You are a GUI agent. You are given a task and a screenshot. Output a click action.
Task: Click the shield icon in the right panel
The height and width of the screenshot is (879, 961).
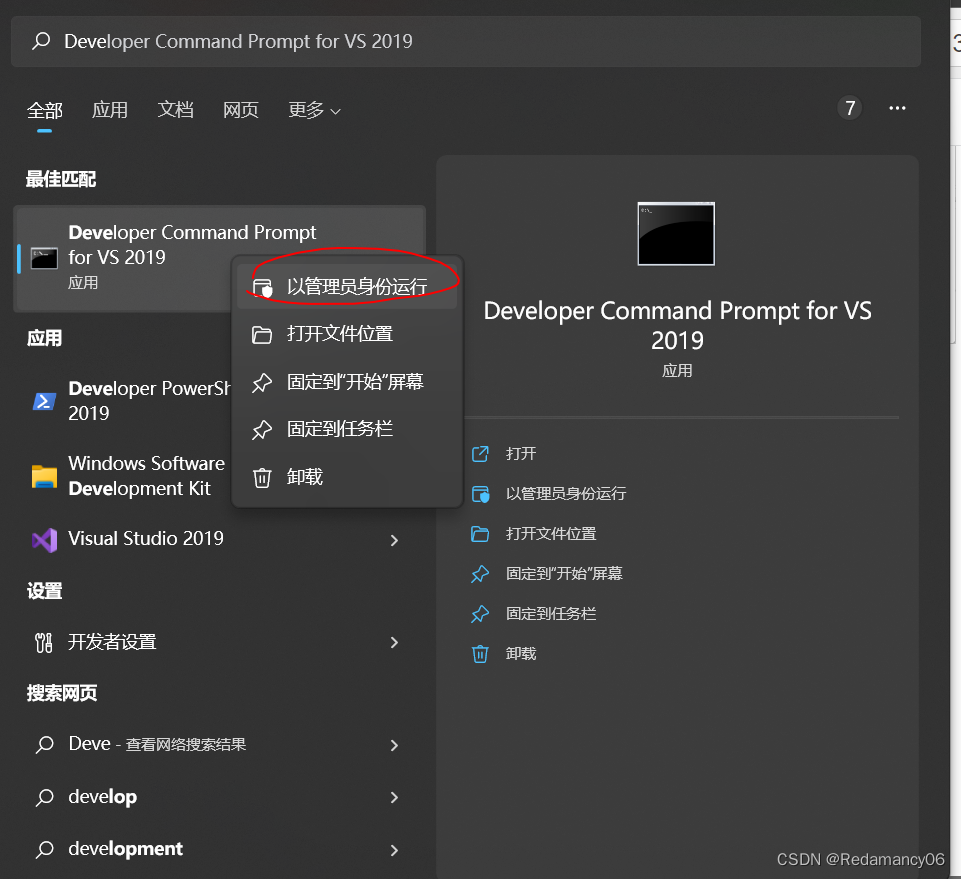[x=480, y=494]
